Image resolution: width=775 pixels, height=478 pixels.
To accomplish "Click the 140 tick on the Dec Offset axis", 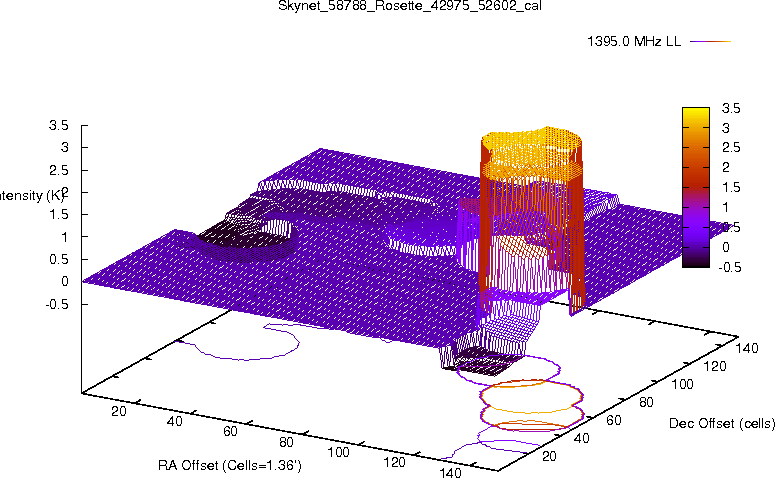I will tap(746, 348).
